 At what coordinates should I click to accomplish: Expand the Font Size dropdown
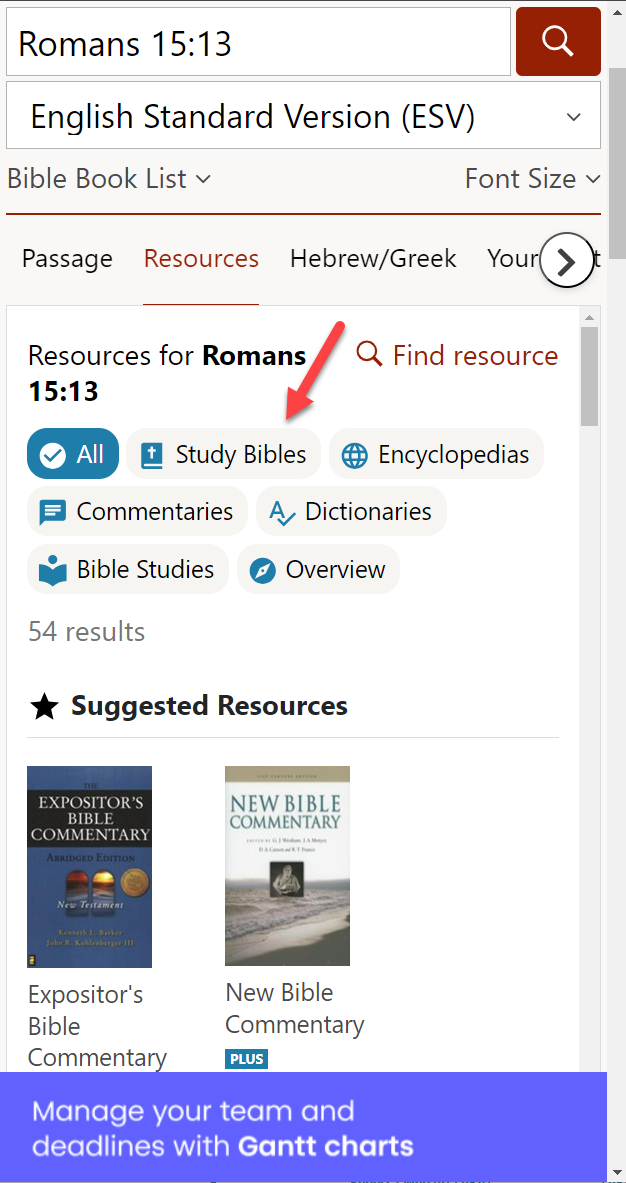(x=532, y=179)
